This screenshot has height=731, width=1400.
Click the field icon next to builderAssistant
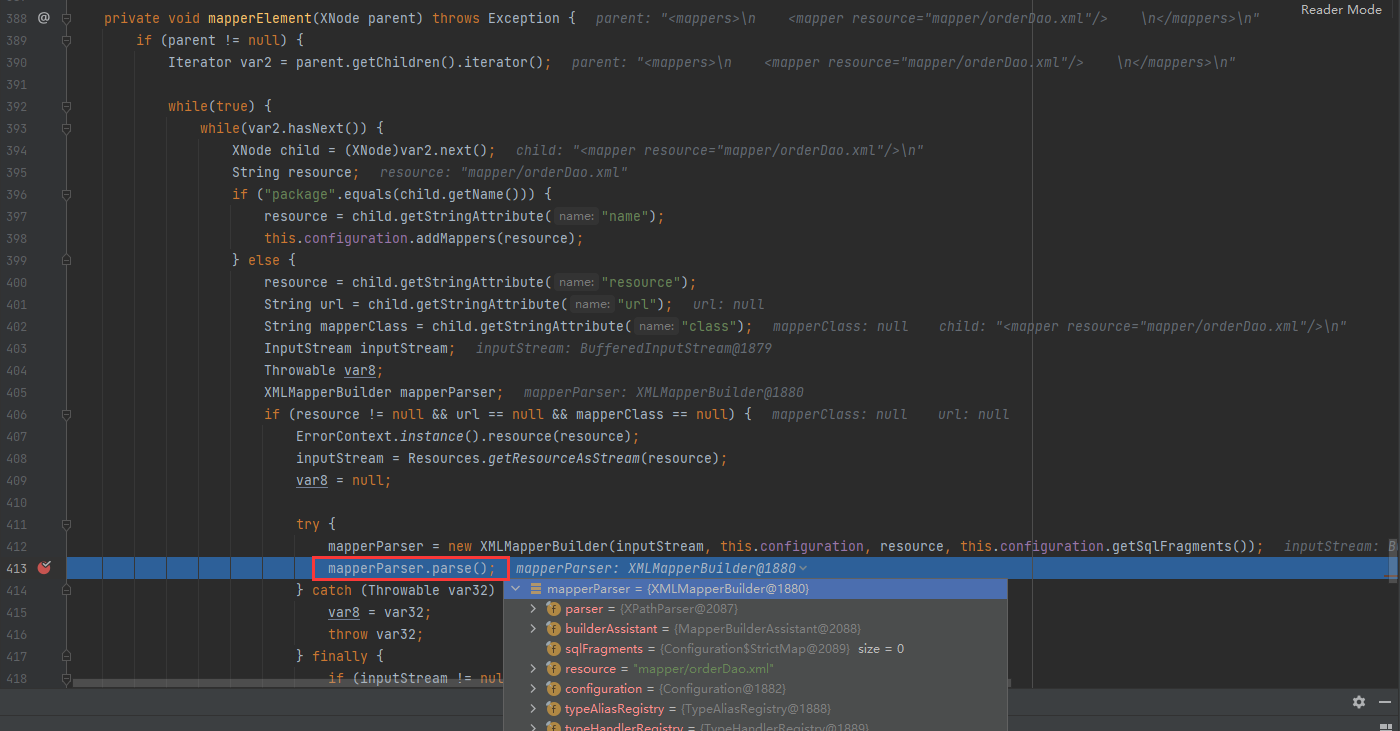point(553,629)
